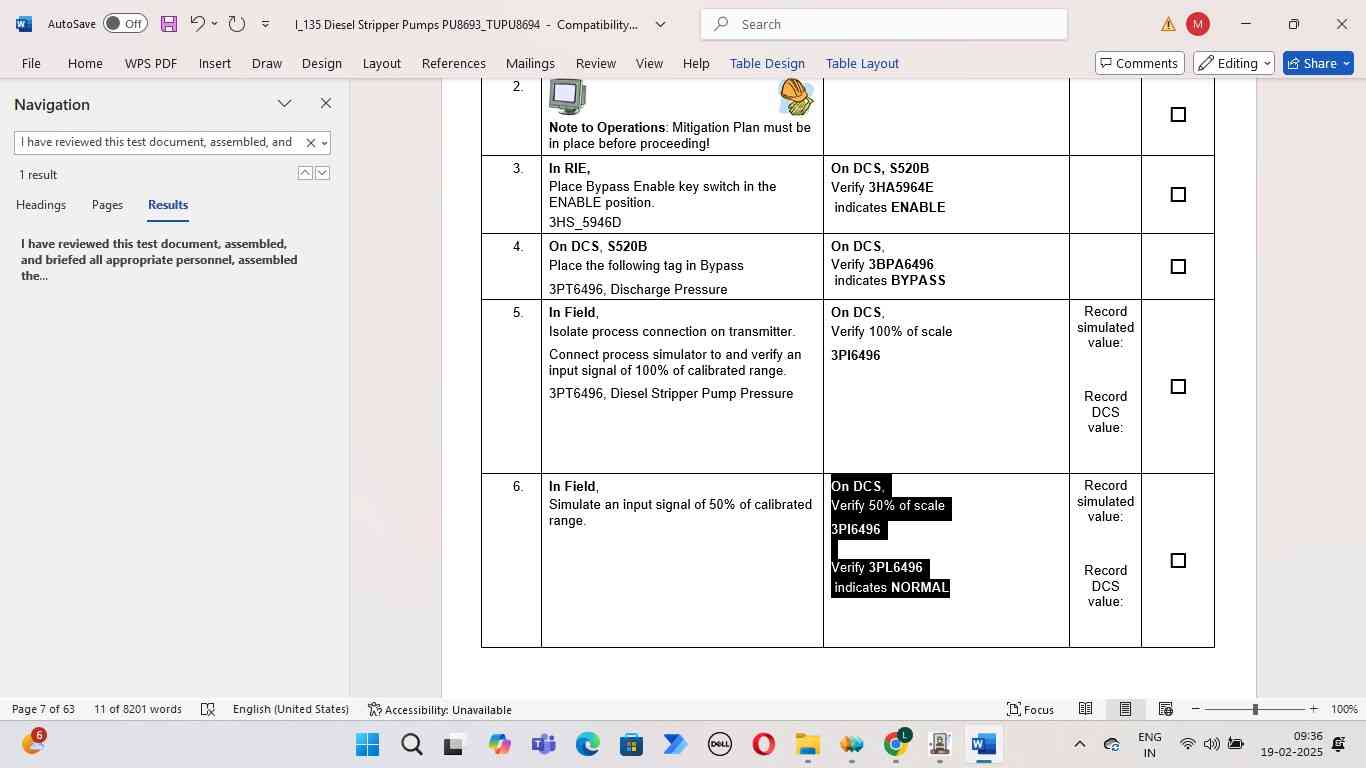Close the Navigation pane
Image resolution: width=1366 pixels, height=768 pixels.
pyautogui.click(x=325, y=103)
